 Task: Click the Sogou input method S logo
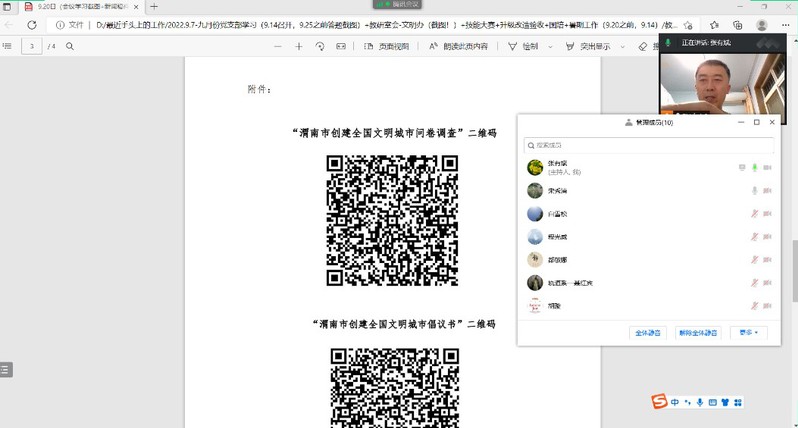pyautogui.click(x=659, y=402)
